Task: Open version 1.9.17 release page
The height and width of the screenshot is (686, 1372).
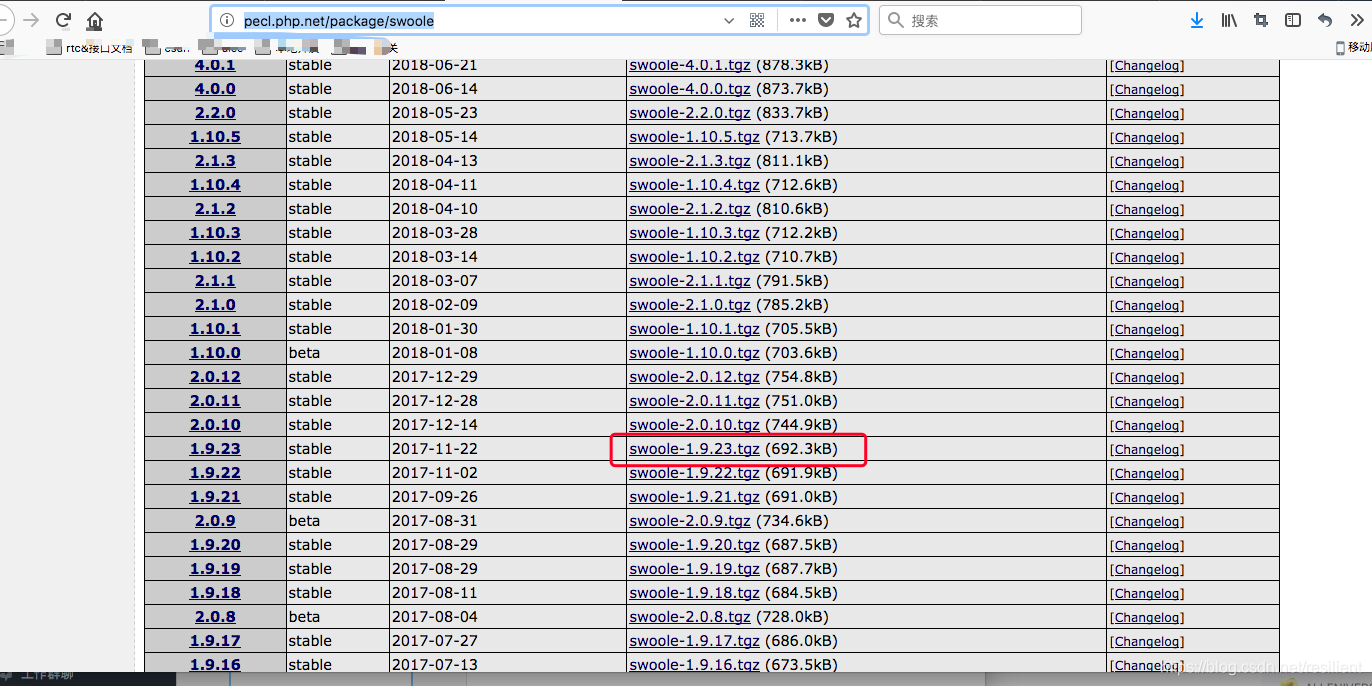Action: pos(215,641)
